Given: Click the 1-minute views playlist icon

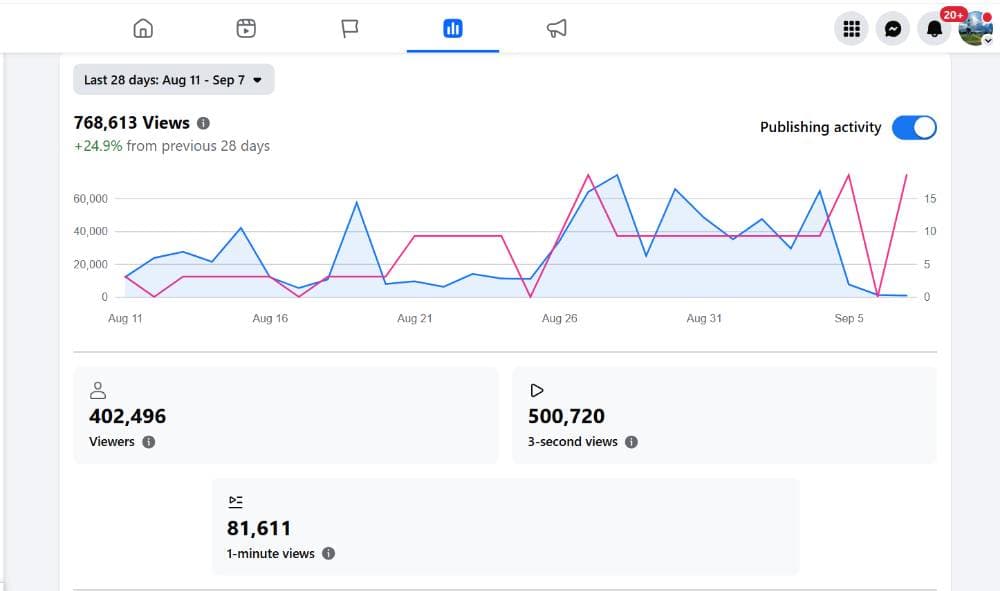Looking at the screenshot, I should pyautogui.click(x=235, y=502).
